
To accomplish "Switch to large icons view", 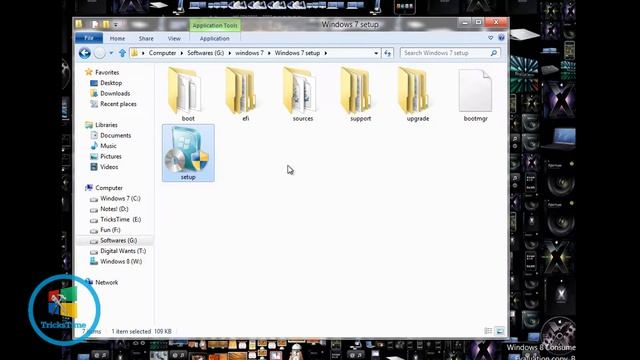I will click(x=500, y=331).
